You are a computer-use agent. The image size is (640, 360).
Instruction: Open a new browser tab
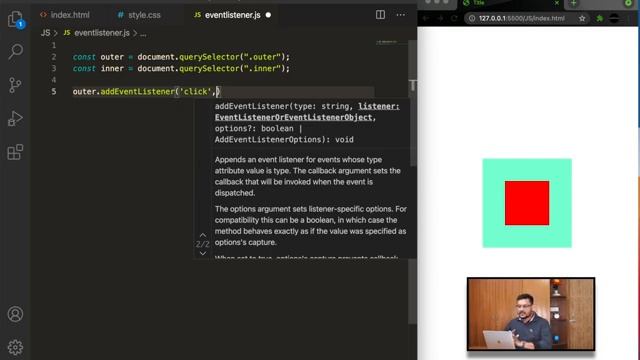click(x=573, y=3)
